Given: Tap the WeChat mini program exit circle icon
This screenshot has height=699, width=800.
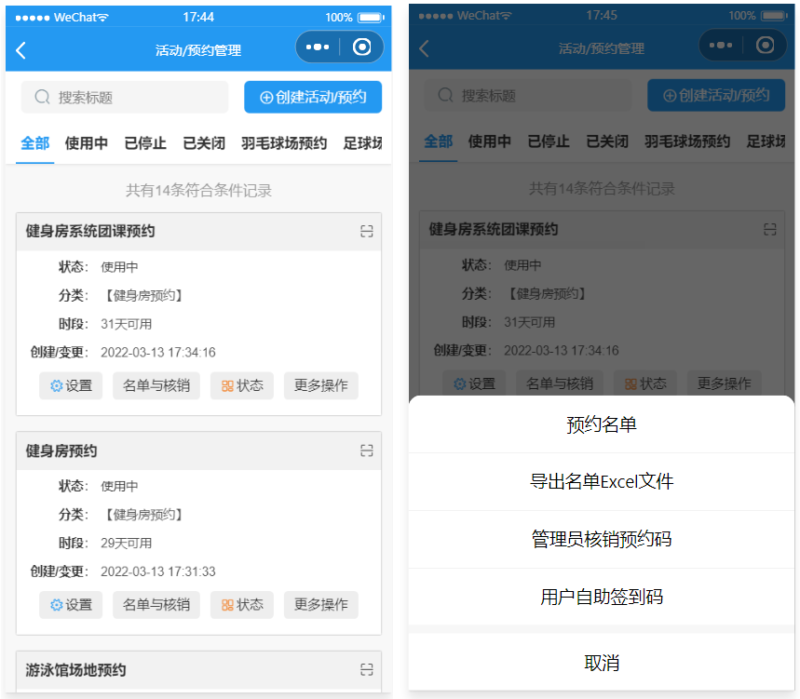Looking at the screenshot, I should point(360,47).
